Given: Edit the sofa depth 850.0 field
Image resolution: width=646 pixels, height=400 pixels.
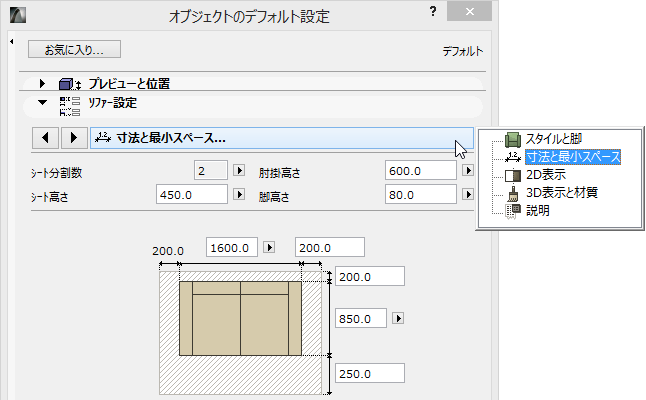Looking at the screenshot, I should pyautogui.click(x=360, y=318).
